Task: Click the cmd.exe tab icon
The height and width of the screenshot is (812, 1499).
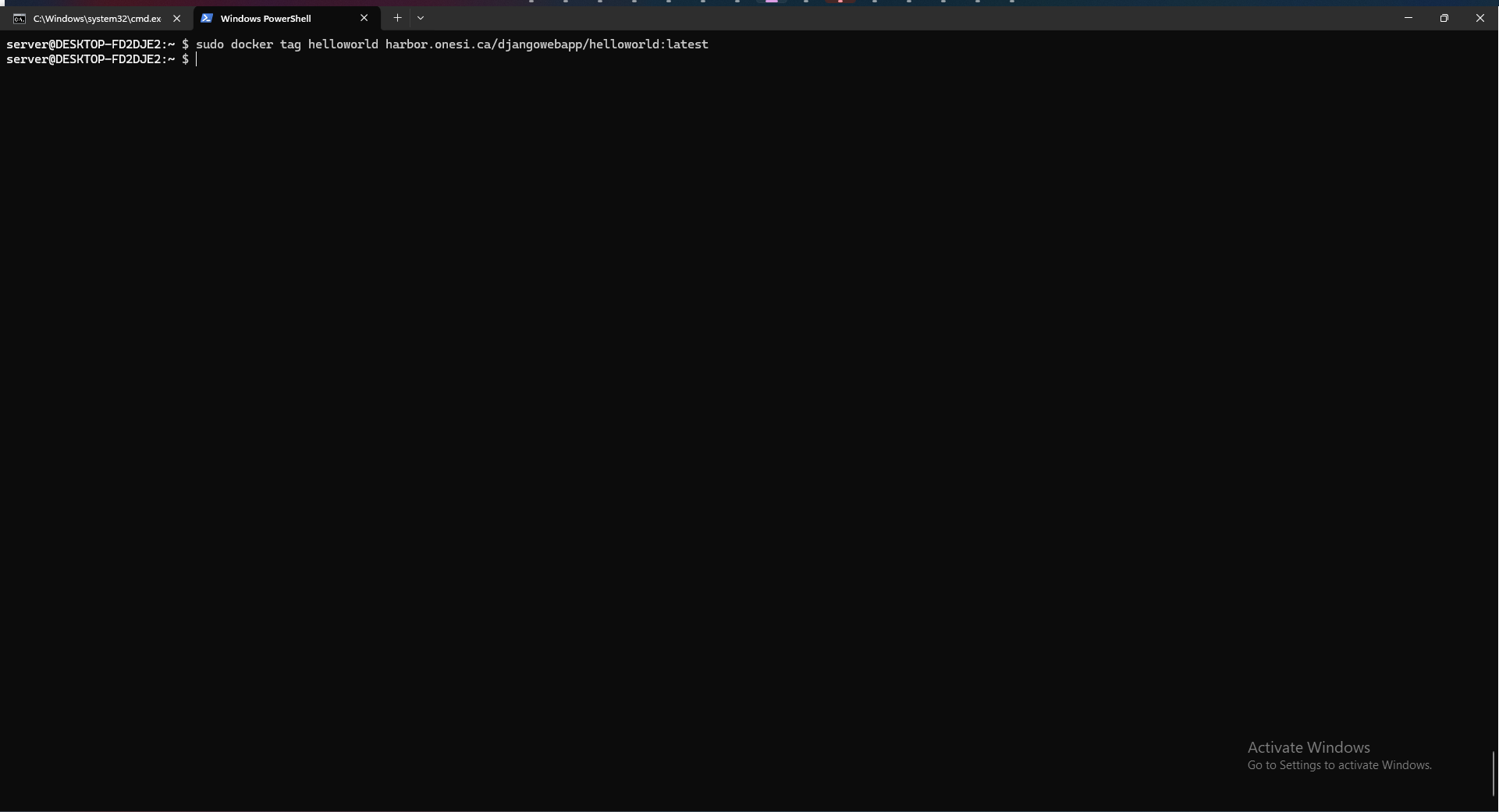Action: [20, 19]
